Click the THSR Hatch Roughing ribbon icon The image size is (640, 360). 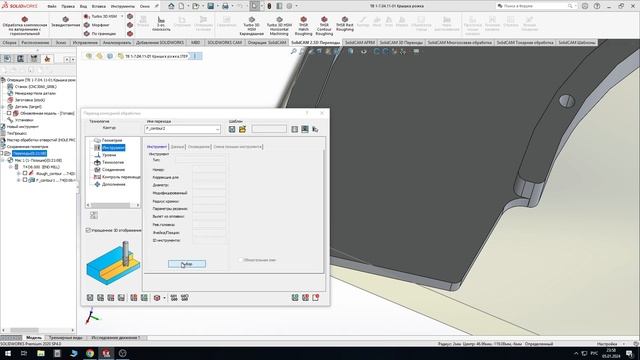coord(303,26)
